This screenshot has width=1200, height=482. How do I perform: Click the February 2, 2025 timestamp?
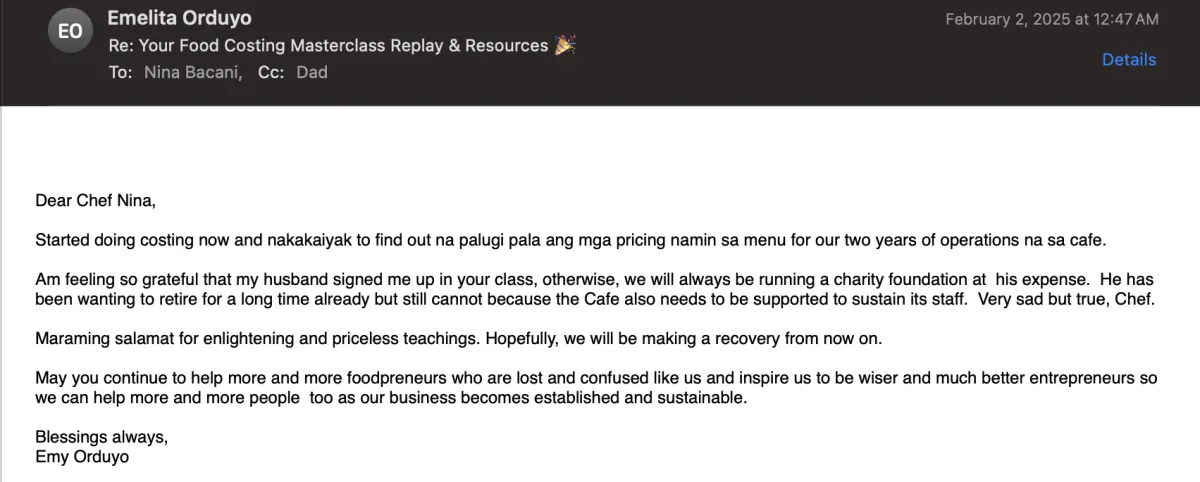(x=1051, y=19)
